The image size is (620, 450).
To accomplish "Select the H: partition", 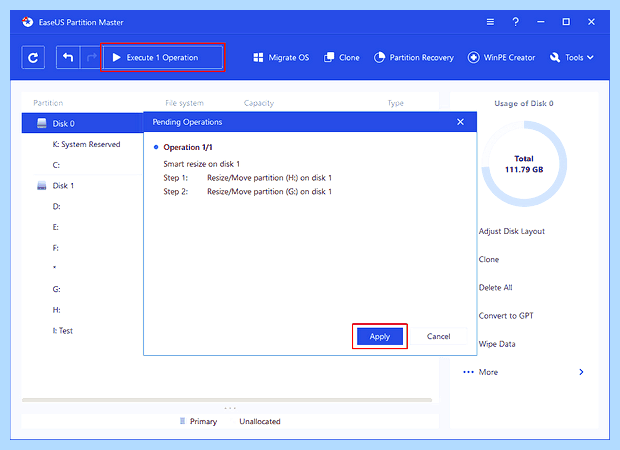I will pos(57,310).
